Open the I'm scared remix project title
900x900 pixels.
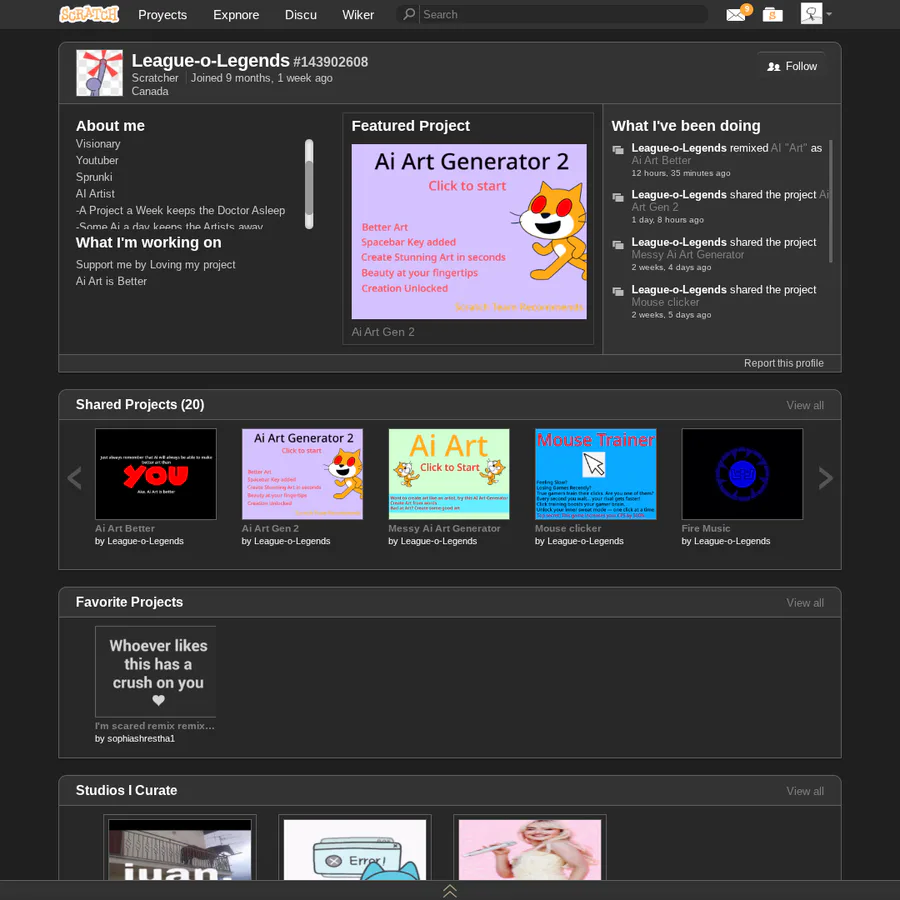click(x=155, y=726)
